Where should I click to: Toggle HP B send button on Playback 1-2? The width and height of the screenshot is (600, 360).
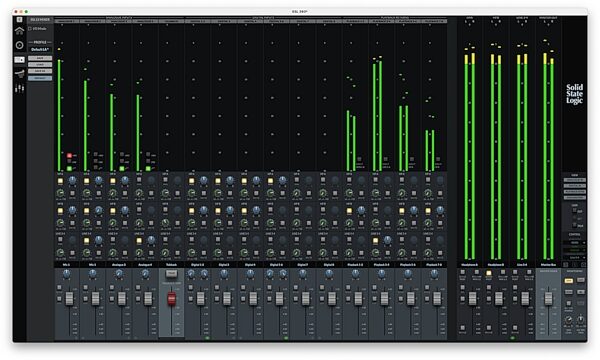(349, 210)
